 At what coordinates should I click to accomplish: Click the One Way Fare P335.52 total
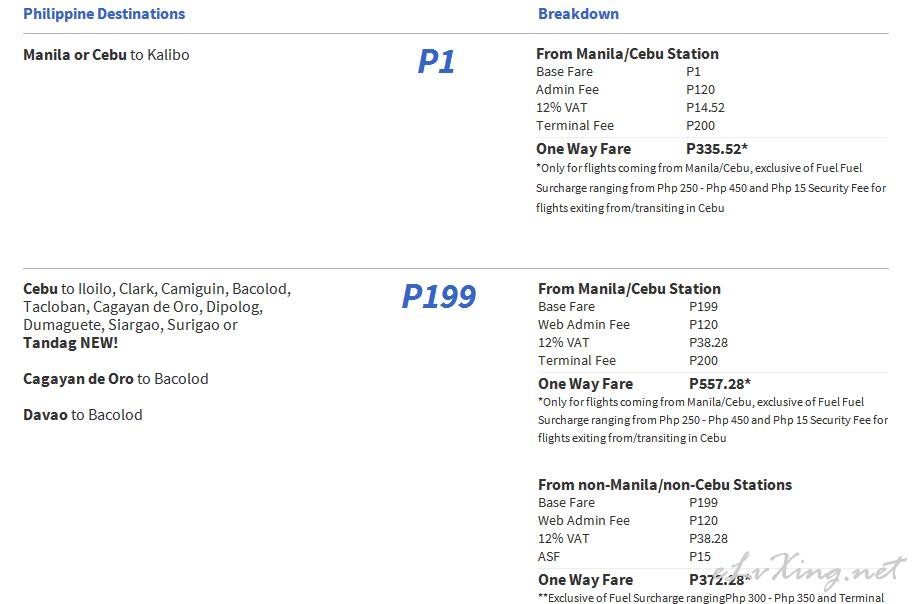pos(642,149)
